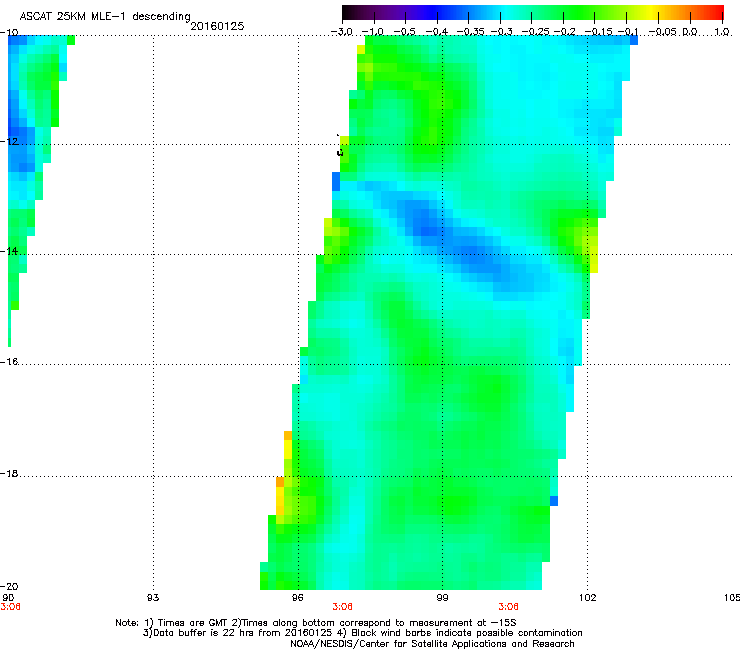The image size is (740, 650).
Task: Click the note line starting "3)Data buffer is 22 hrs"
Action: (x=362, y=633)
